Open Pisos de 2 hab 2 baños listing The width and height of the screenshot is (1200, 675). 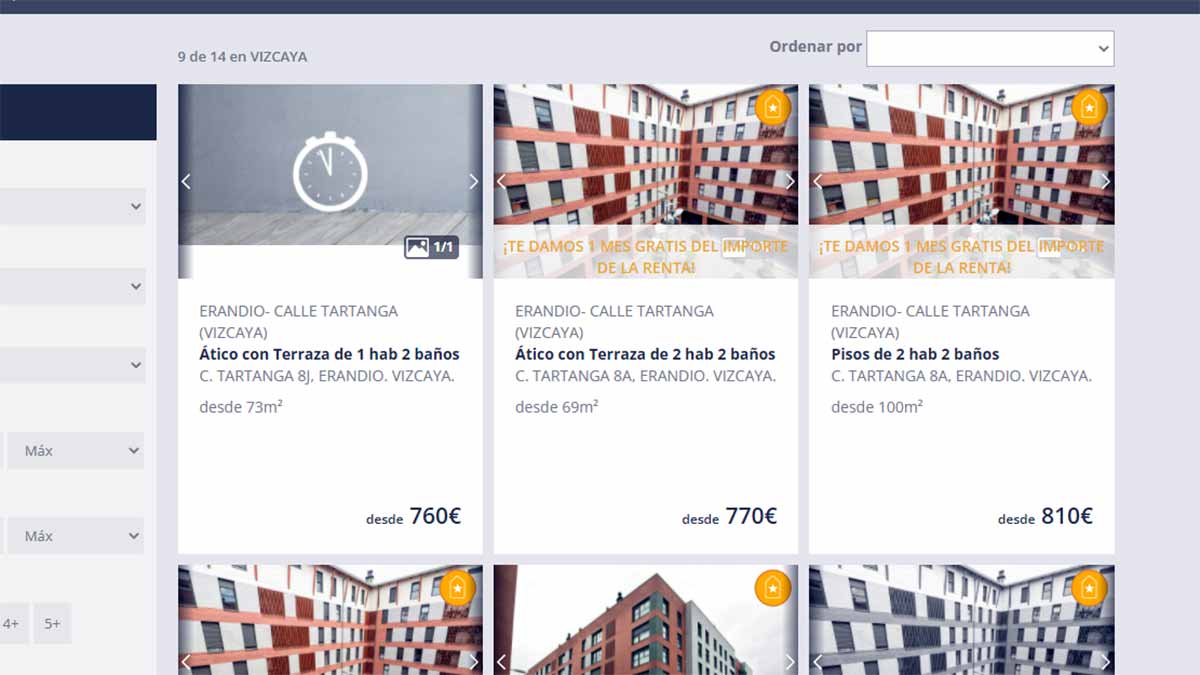914,354
